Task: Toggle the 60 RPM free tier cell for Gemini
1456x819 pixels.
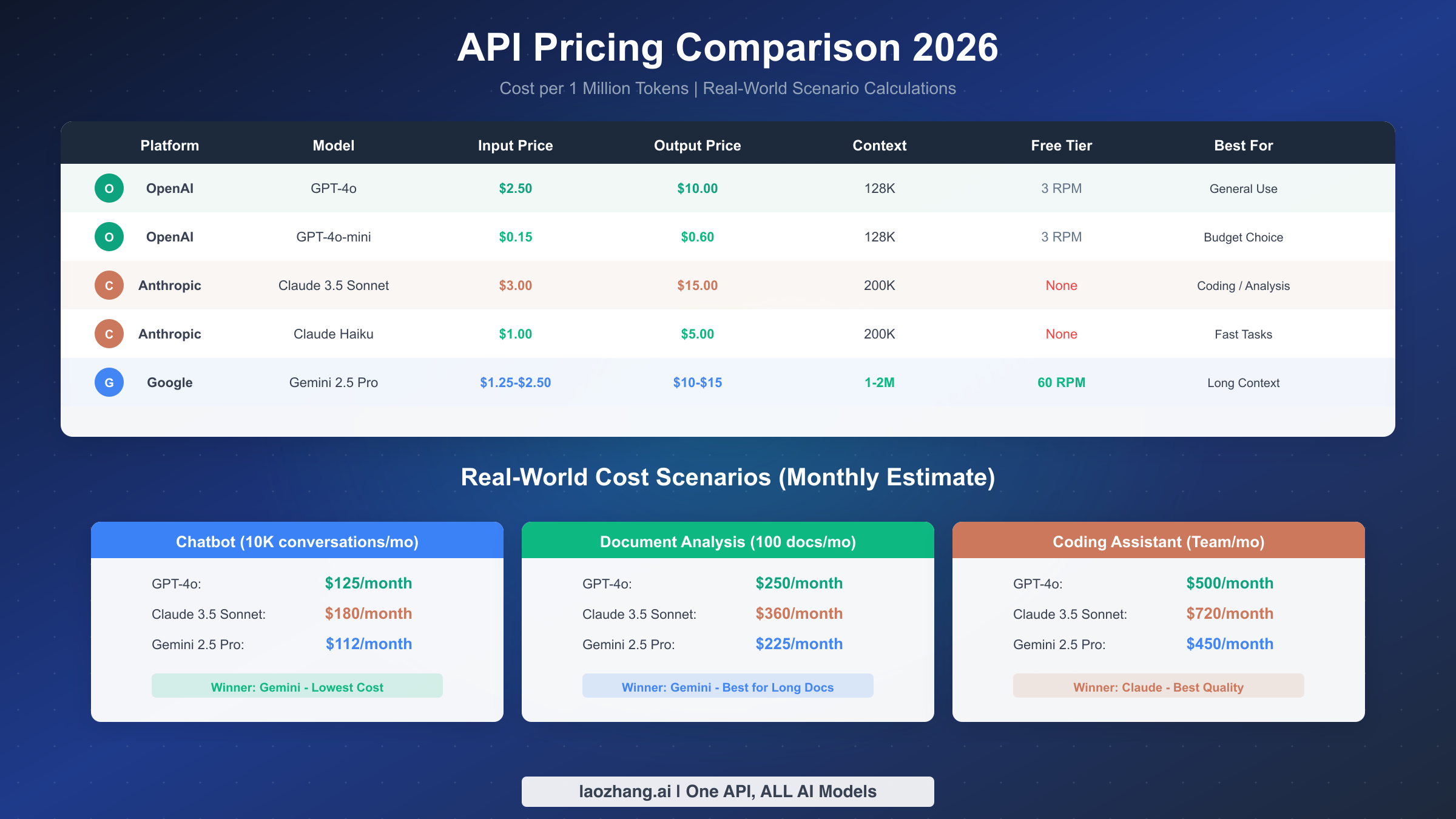Action: coord(1061,382)
